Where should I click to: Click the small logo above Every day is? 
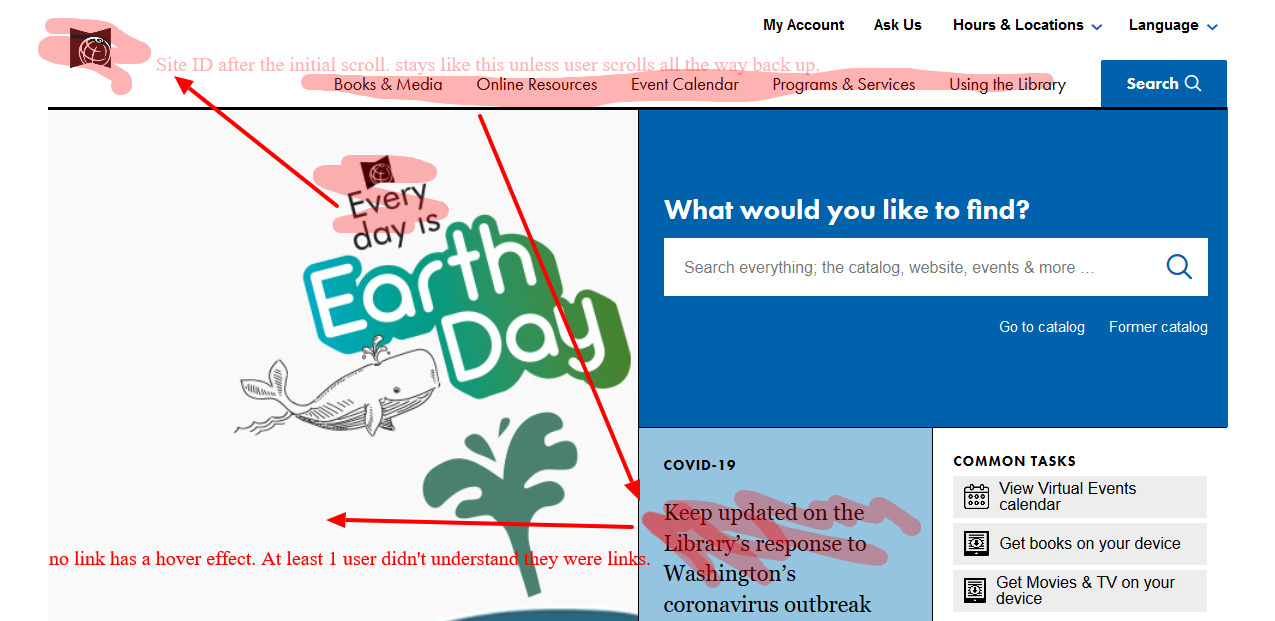pos(378,172)
